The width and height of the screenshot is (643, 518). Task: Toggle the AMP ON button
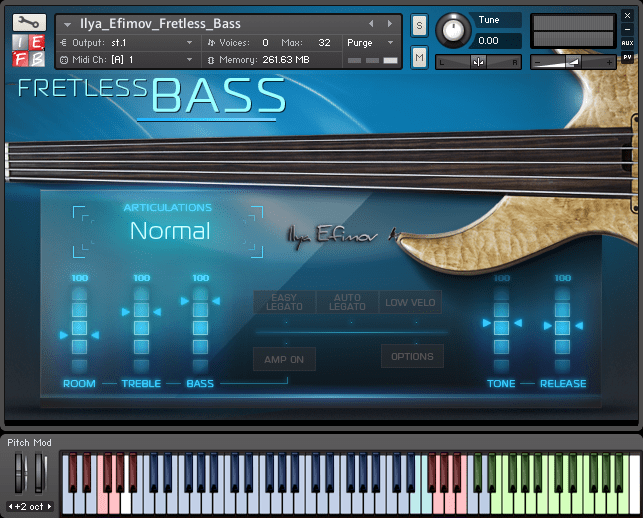(x=284, y=359)
